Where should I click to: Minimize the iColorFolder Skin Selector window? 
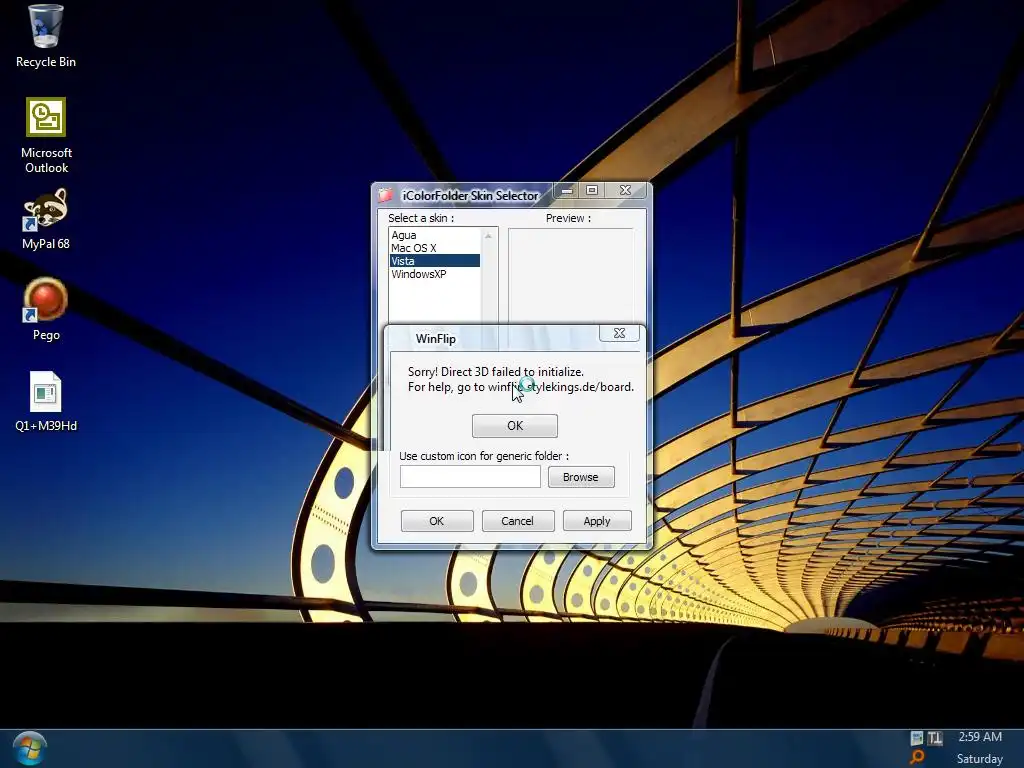click(x=567, y=190)
